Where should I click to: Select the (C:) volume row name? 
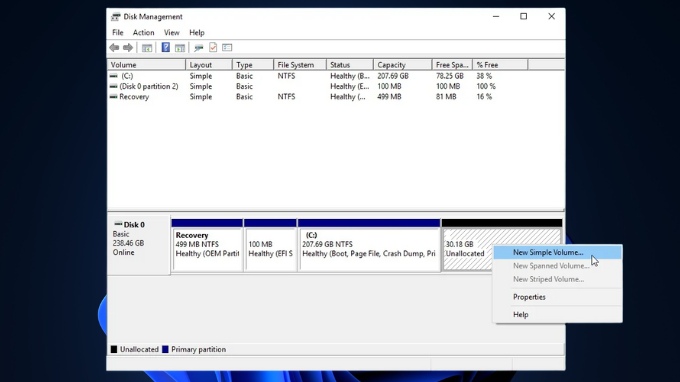(127, 76)
